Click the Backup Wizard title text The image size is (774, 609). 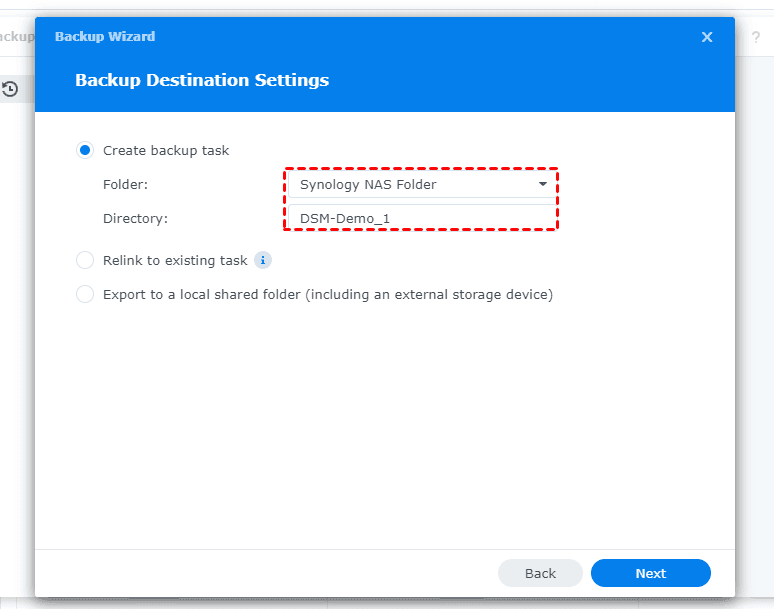tap(105, 37)
